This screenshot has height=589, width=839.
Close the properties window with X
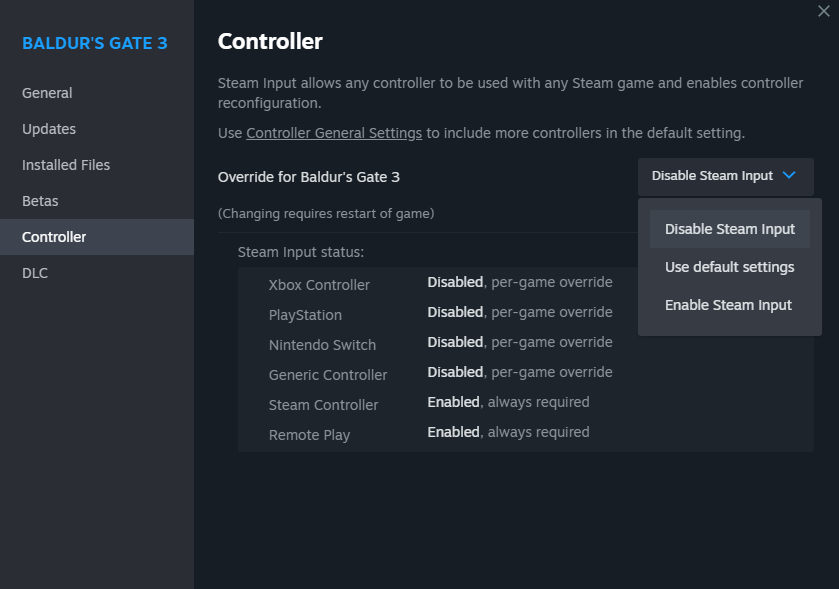[x=823, y=11]
